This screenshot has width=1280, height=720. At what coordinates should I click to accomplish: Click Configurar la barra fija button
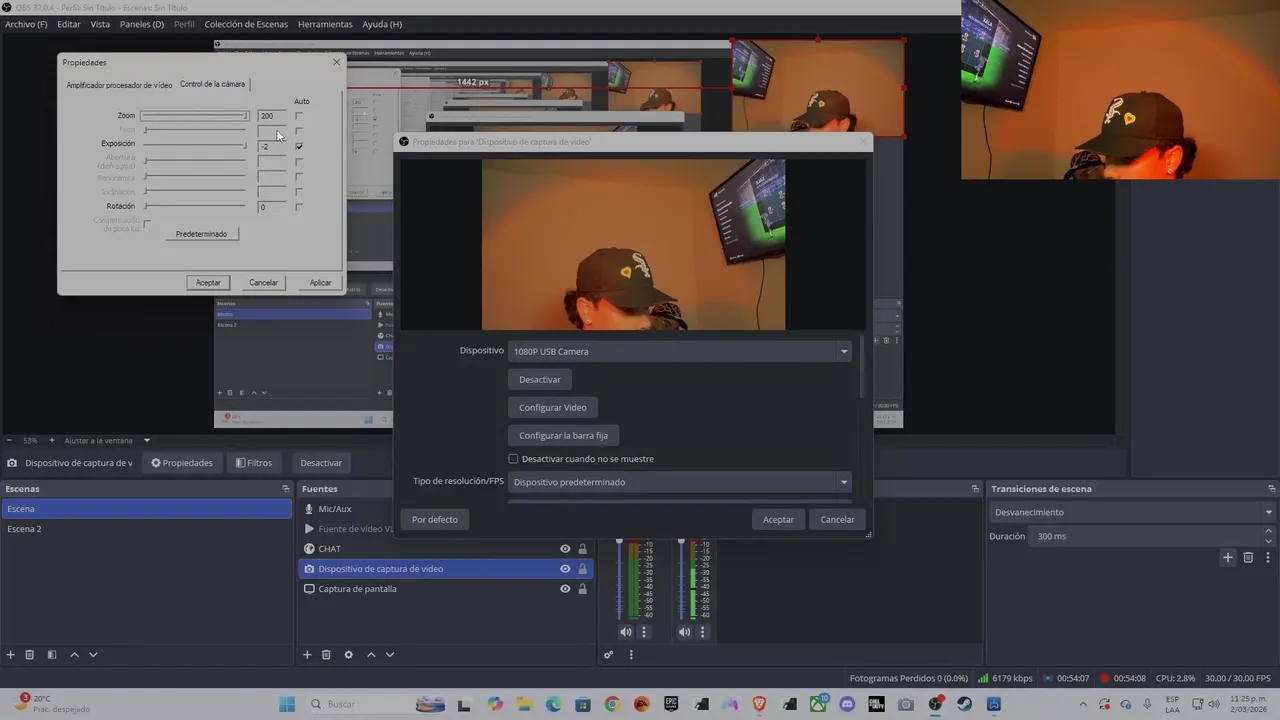pyautogui.click(x=563, y=436)
